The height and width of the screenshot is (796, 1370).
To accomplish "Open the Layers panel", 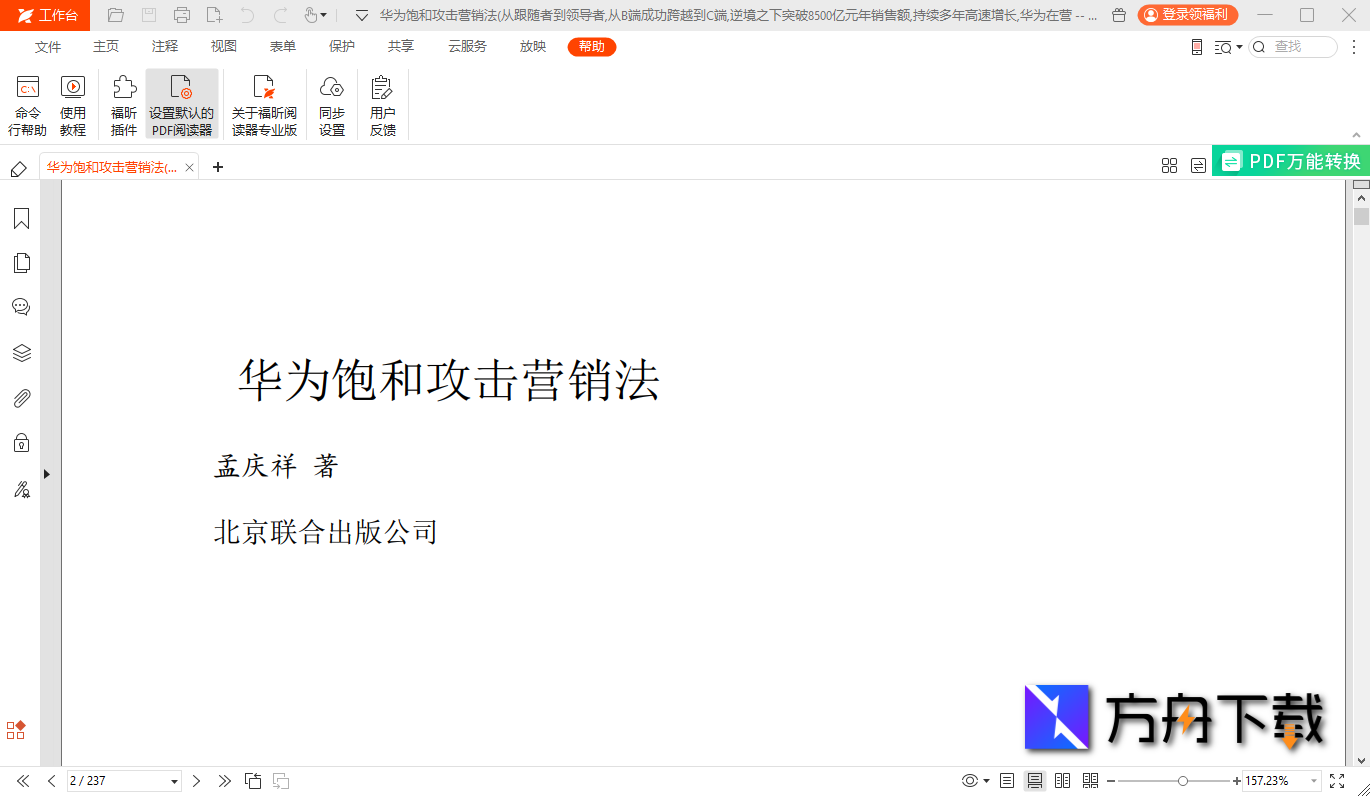I will (x=21, y=352).
